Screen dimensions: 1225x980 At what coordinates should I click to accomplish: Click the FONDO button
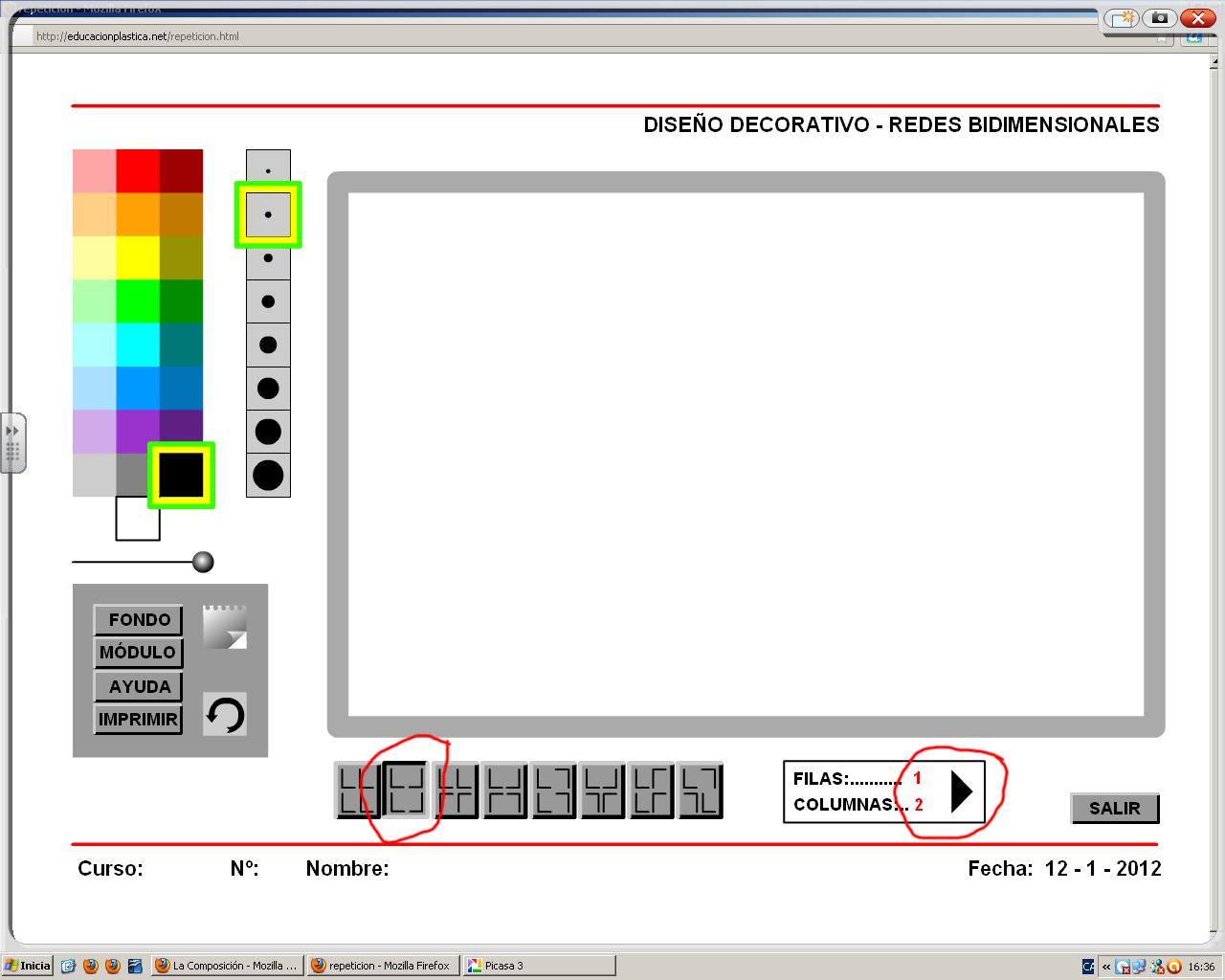pos(139,619)
